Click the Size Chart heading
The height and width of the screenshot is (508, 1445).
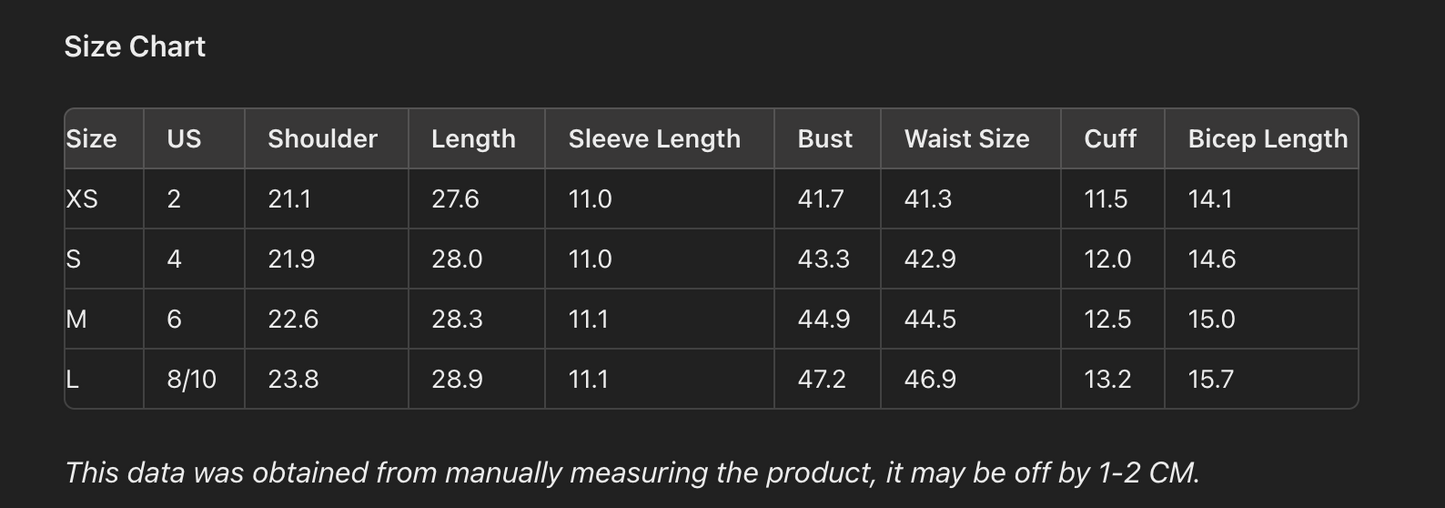[x=135, y=47]
